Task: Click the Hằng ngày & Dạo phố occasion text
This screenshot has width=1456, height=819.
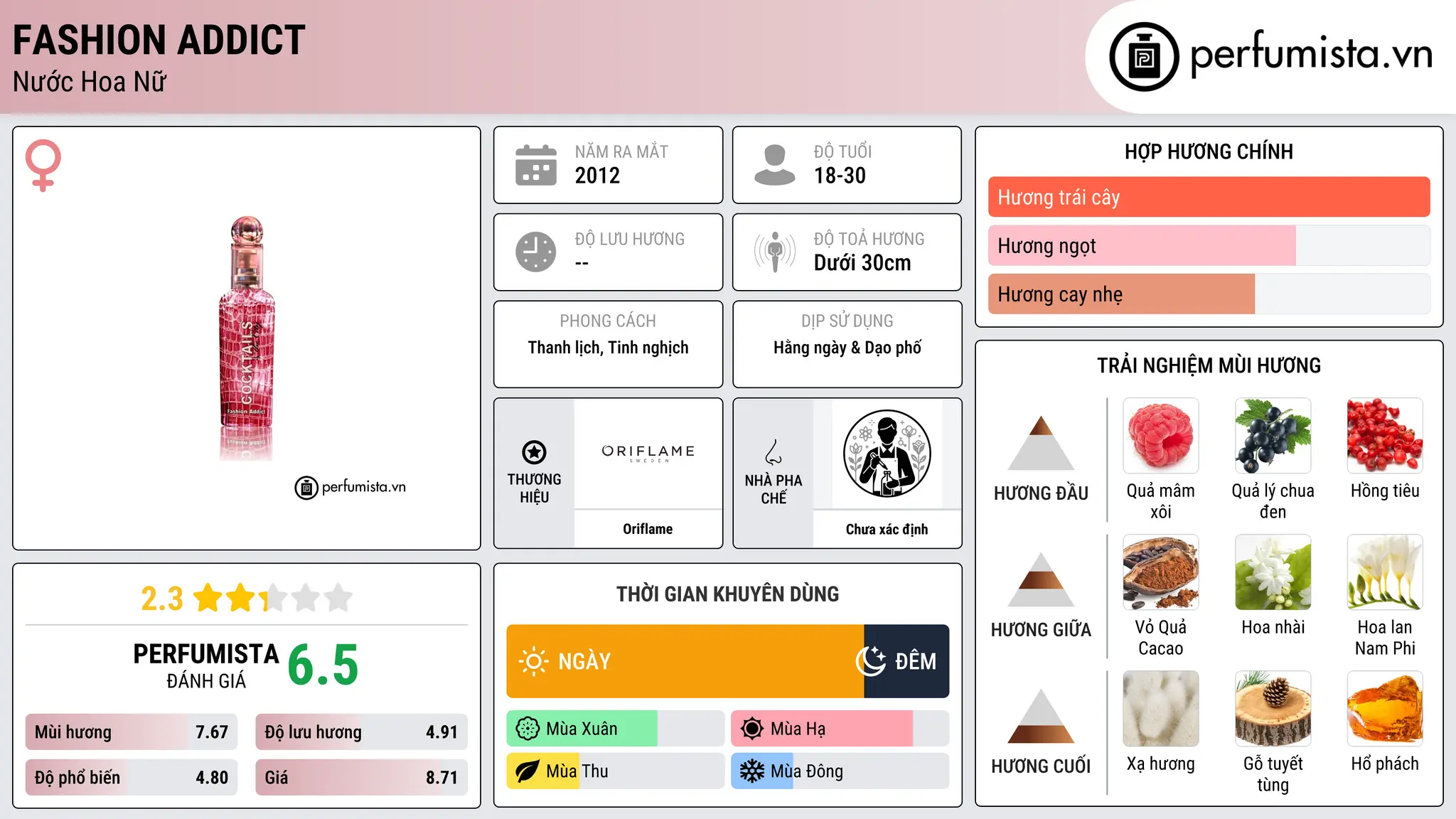Action: [847, 348]
